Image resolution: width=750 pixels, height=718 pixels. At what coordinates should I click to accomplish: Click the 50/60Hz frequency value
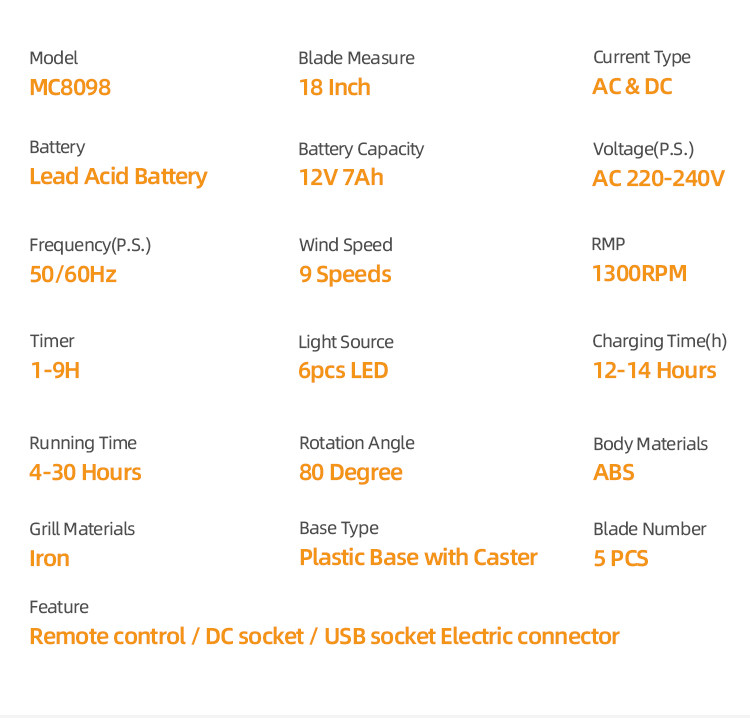(x=73, y=275)
